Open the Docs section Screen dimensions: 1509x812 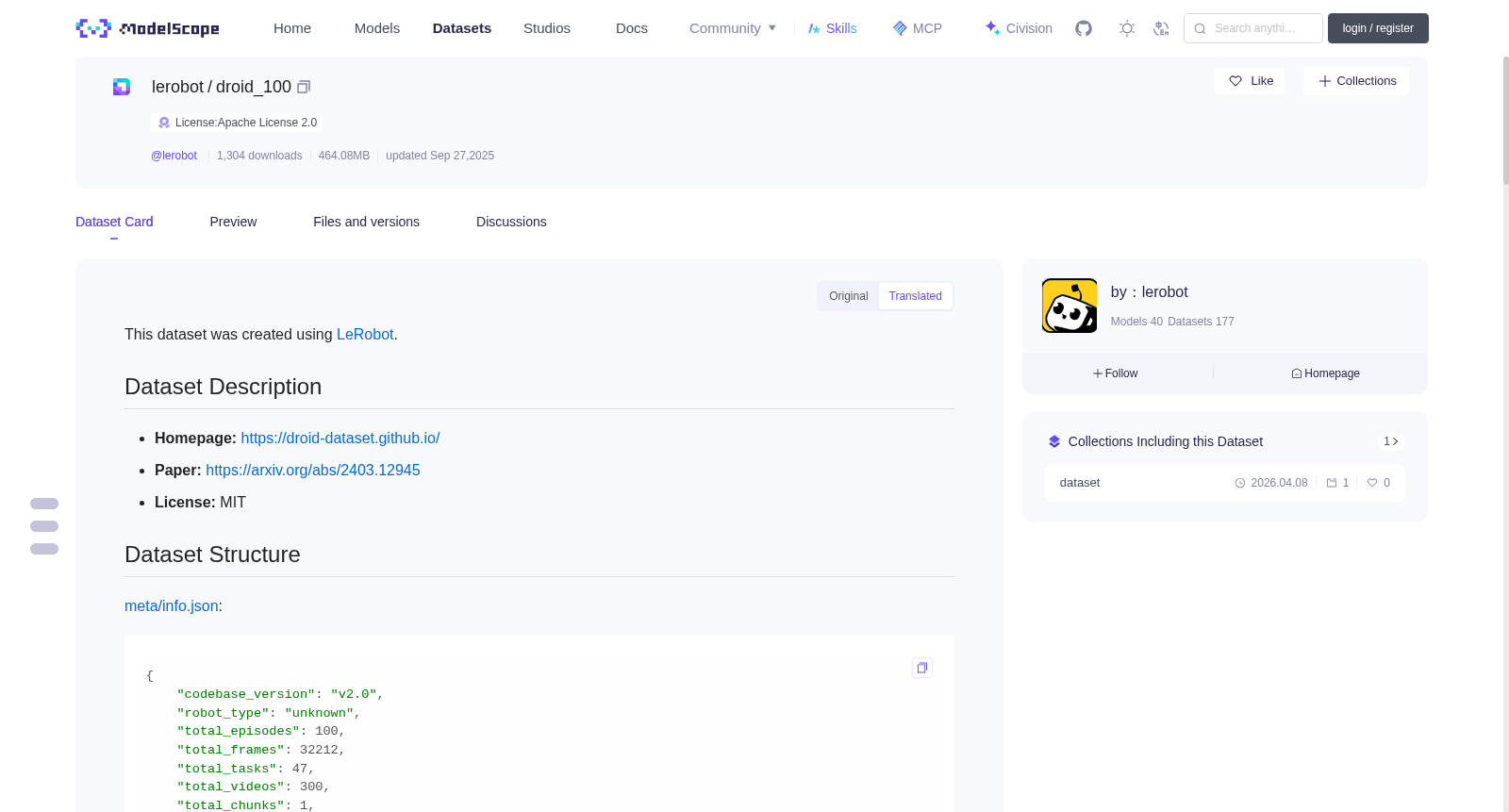(632, 28)
